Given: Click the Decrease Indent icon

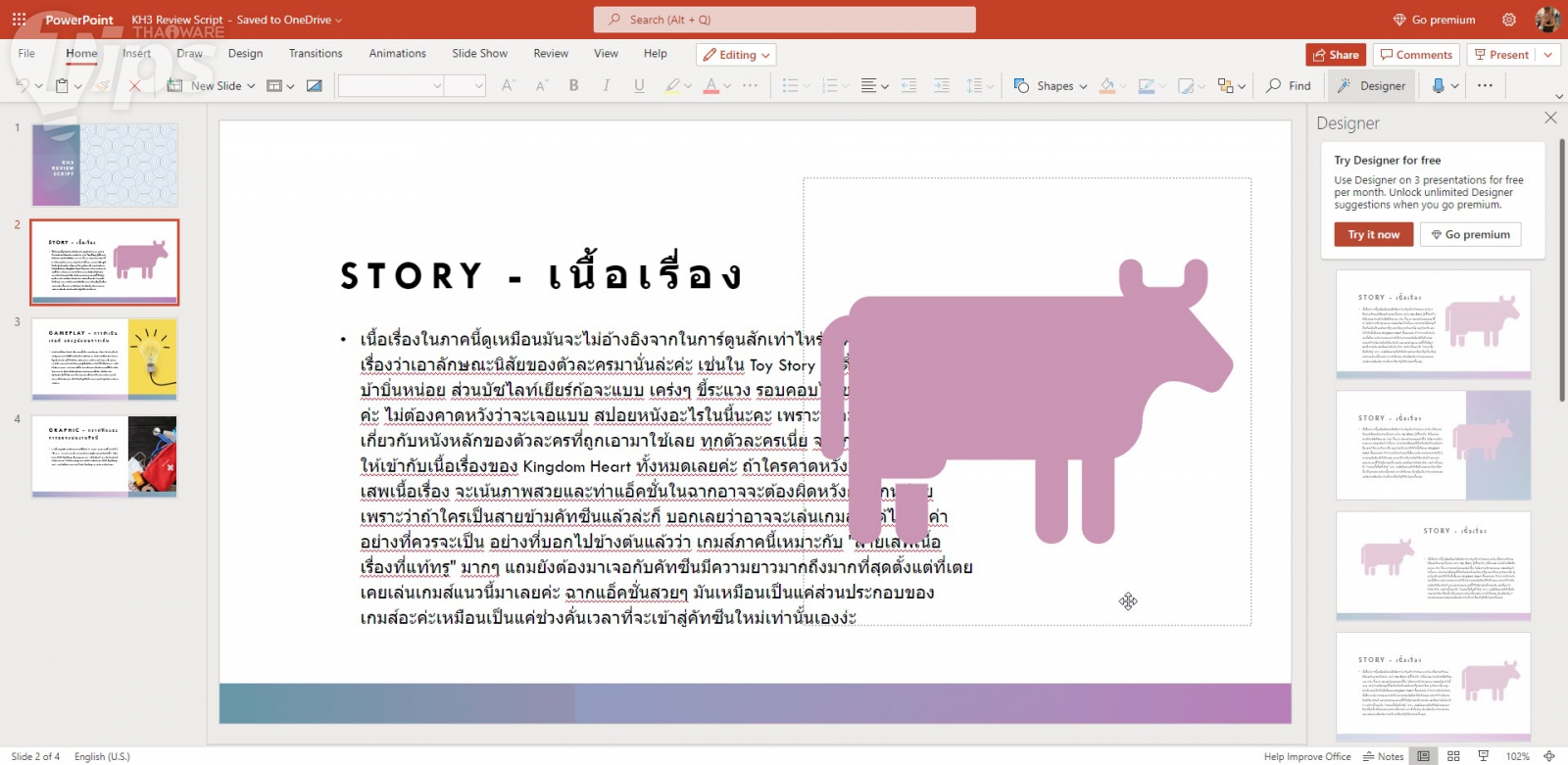Looking at the screenshot, I should point(908,86).
